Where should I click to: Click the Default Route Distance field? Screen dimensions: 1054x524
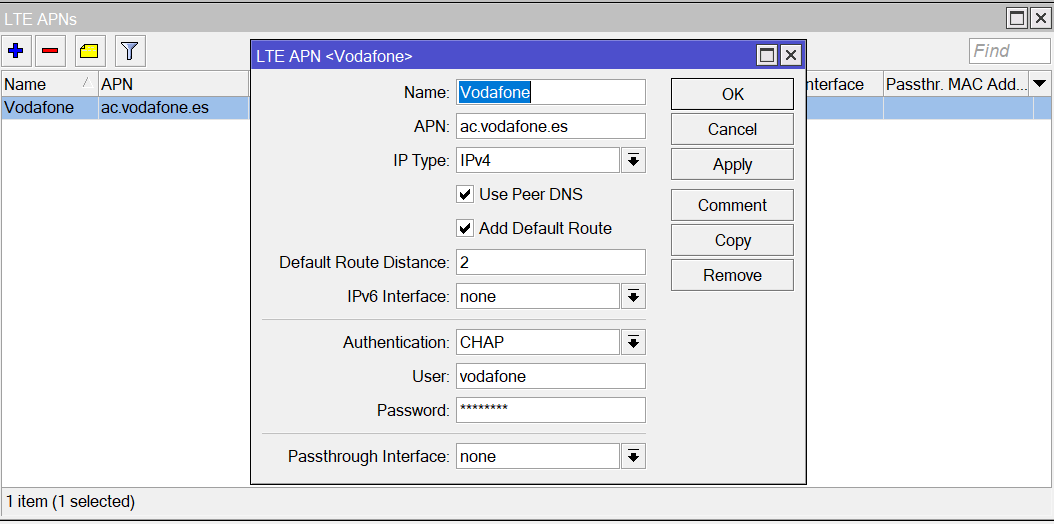(550, 262)
